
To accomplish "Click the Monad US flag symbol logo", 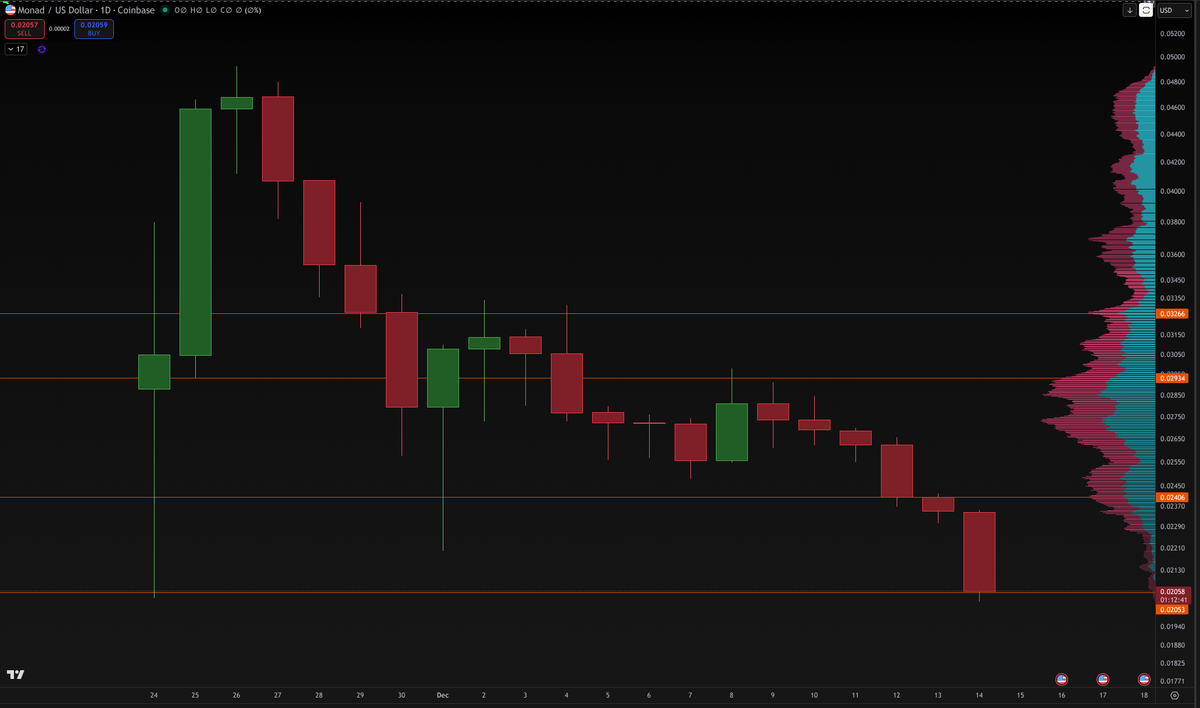I will (10, 10).
